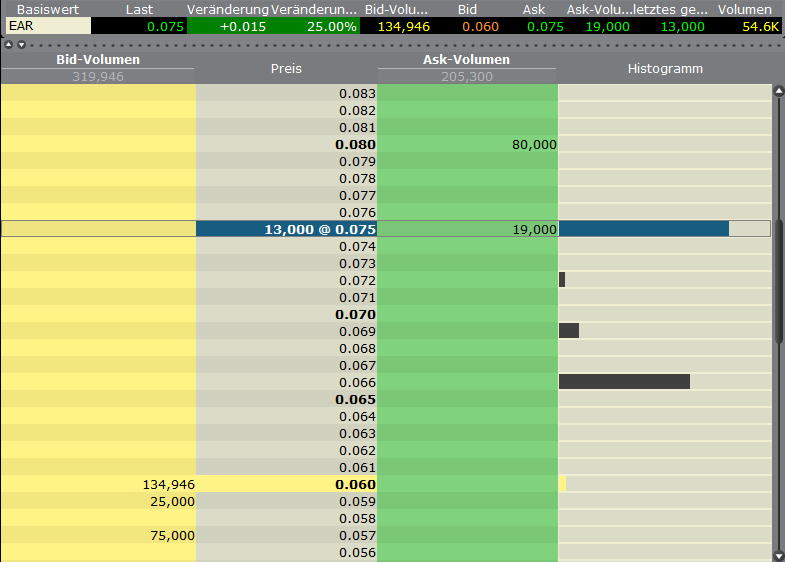Click the Last price value 0.075

coord(140,26)
